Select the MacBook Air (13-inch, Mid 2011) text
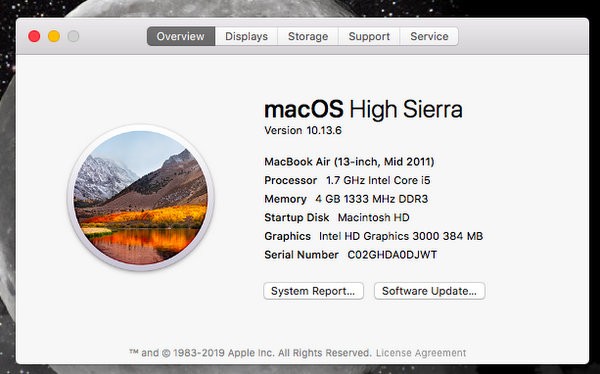This screenshot has width=600, height=374. click(x=349, y=162)
